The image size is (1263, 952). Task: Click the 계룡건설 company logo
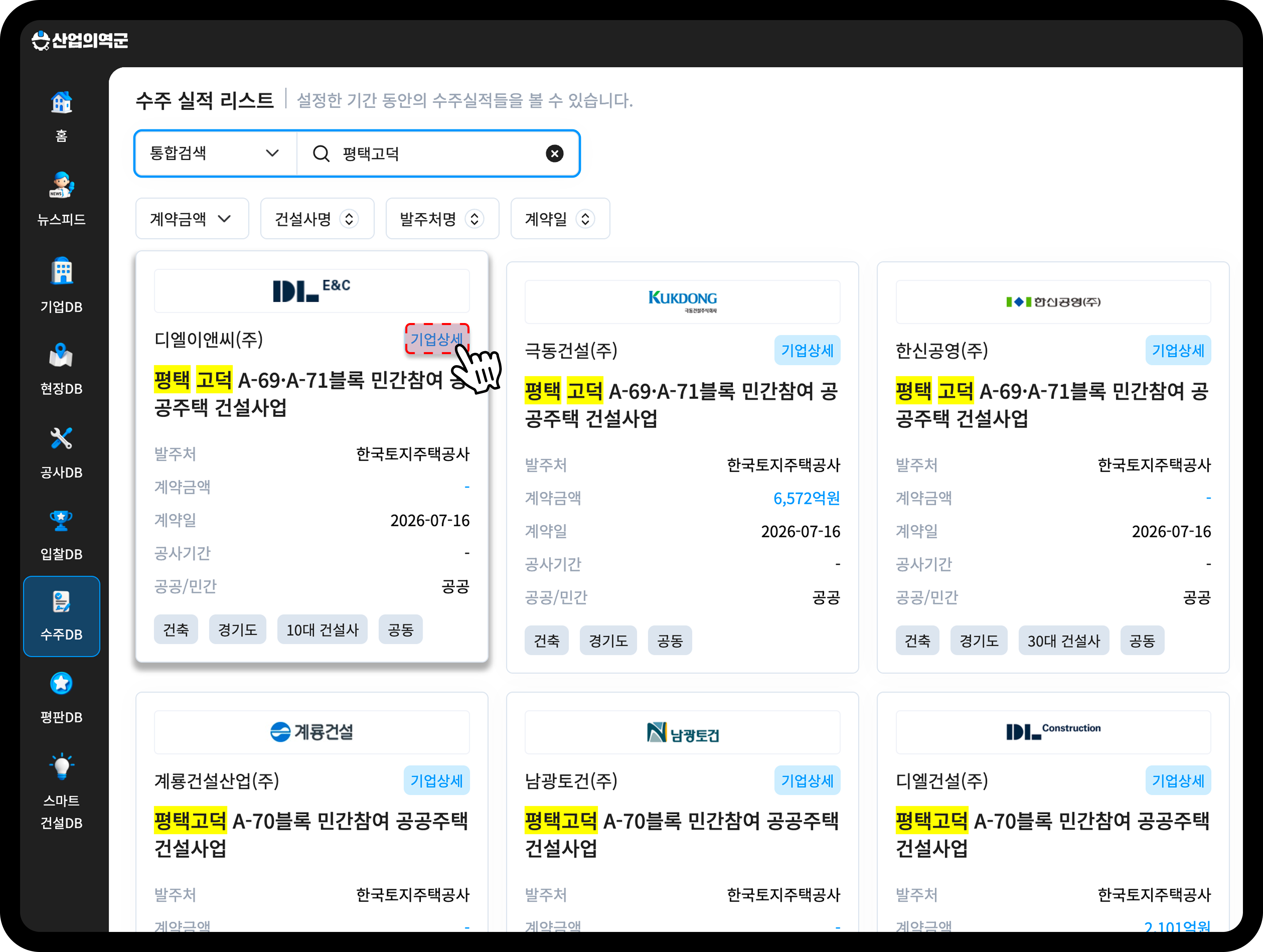(x=312, y=732)
